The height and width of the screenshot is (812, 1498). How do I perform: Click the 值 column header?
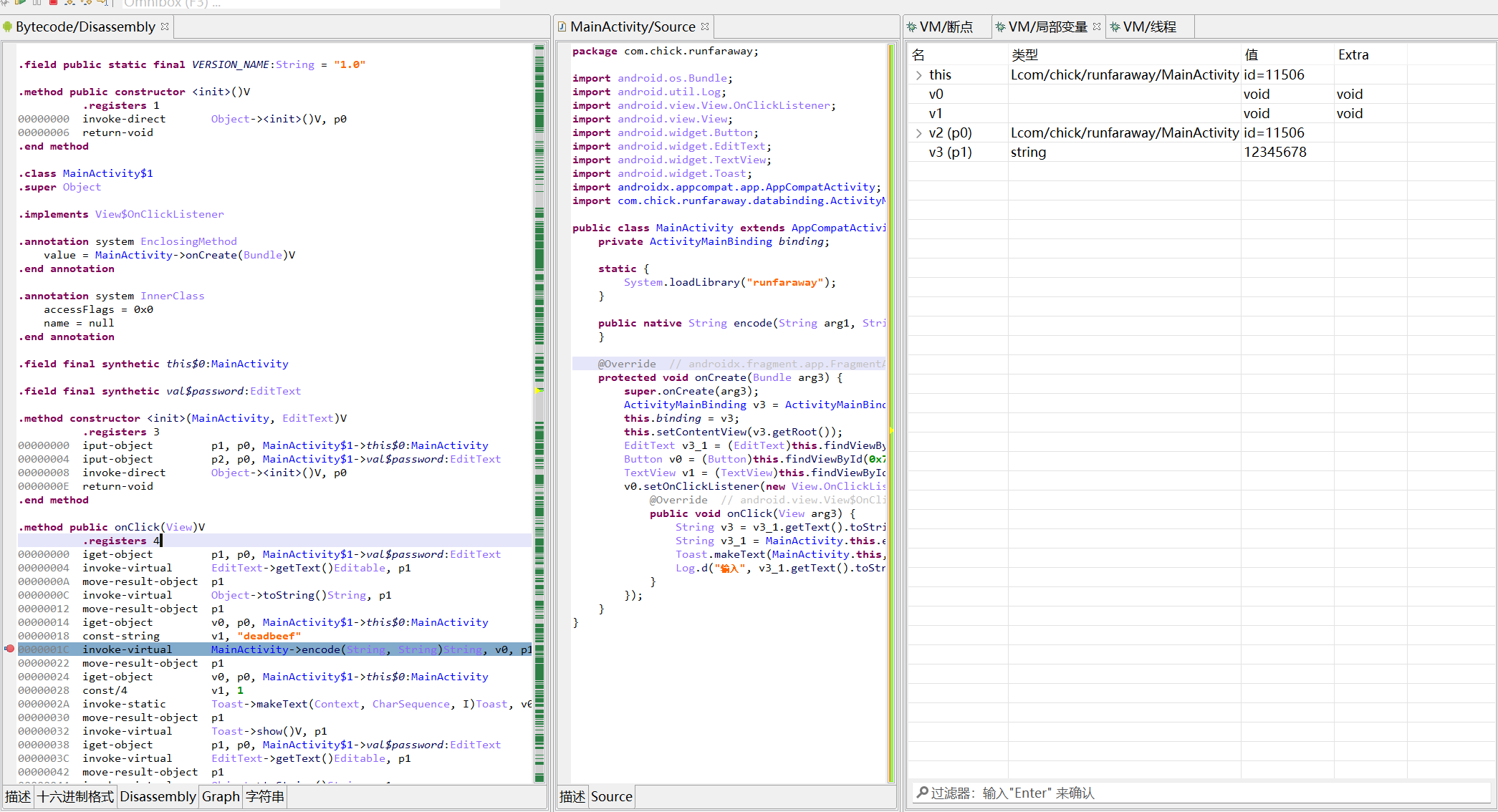pyautogui.click(x=1287, y=55)
